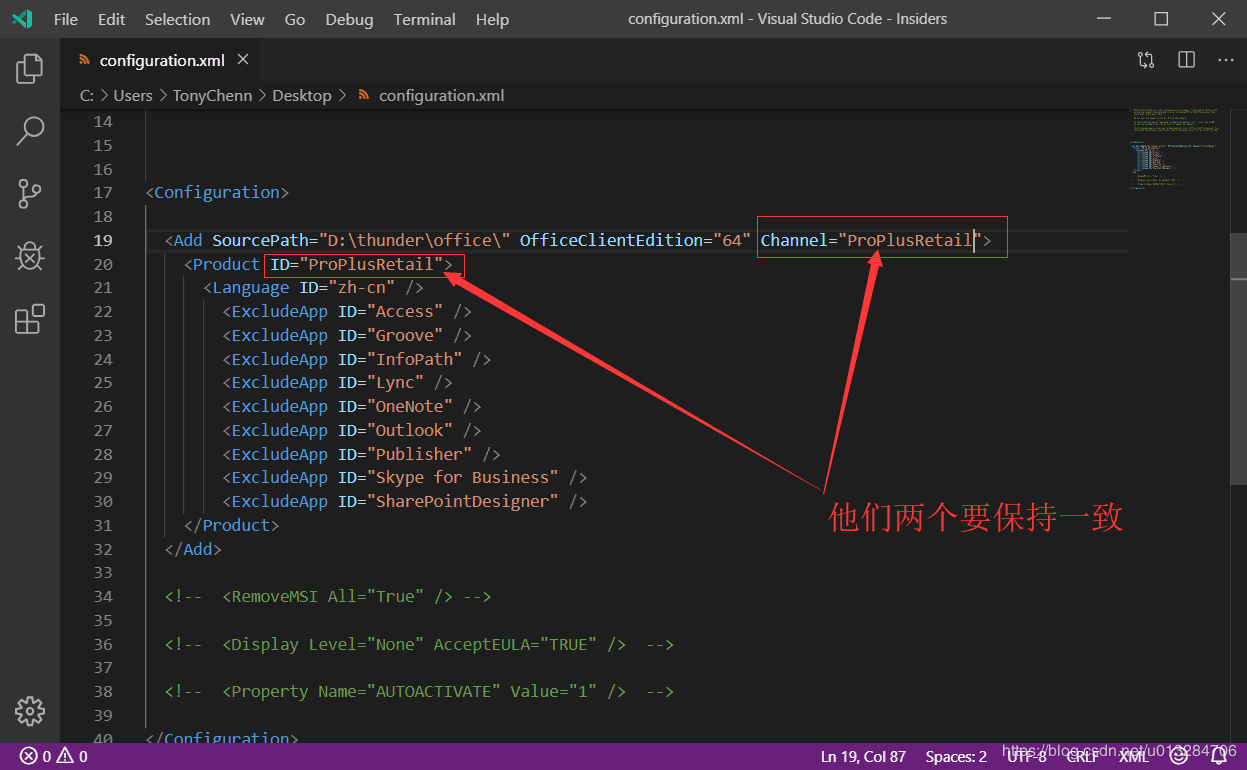1247x770 pixels.
Task: Click the C: breadcrumb segment
Action: (87, 95)
